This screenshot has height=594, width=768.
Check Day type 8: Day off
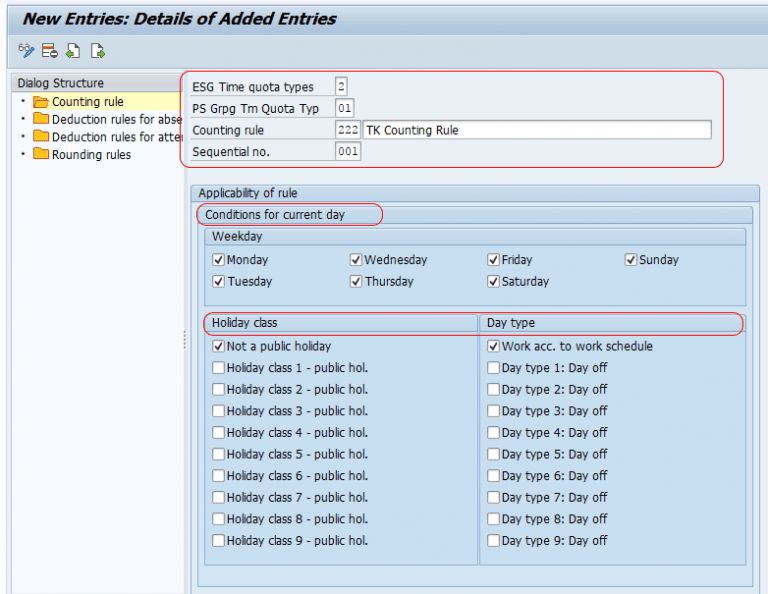pyautogui.click(x=493, y=519)
